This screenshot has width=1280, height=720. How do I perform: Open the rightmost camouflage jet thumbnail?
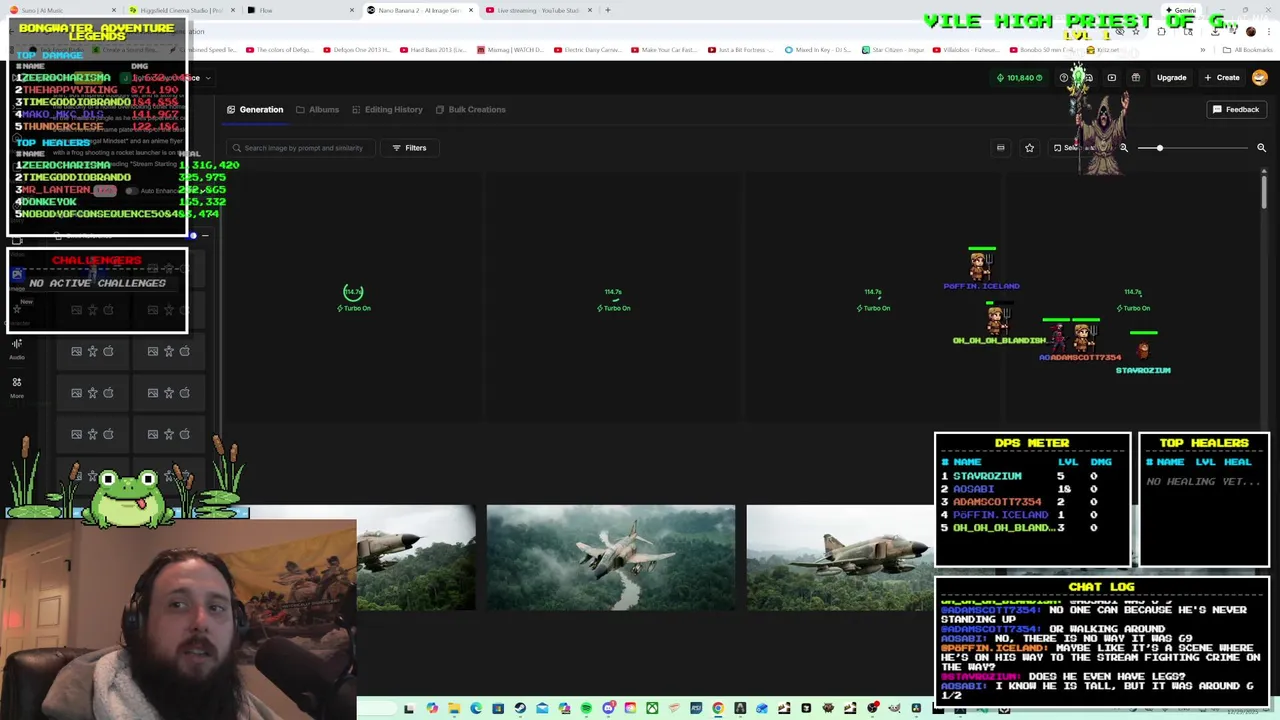pyautogui.click(x=839, y=558)
